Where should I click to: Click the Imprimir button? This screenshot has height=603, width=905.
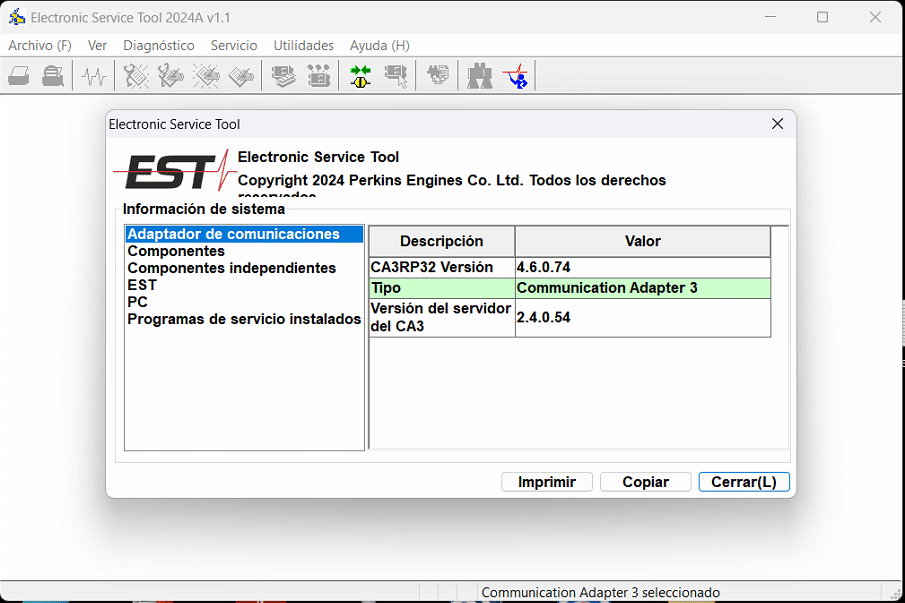[x=546, y=481]
